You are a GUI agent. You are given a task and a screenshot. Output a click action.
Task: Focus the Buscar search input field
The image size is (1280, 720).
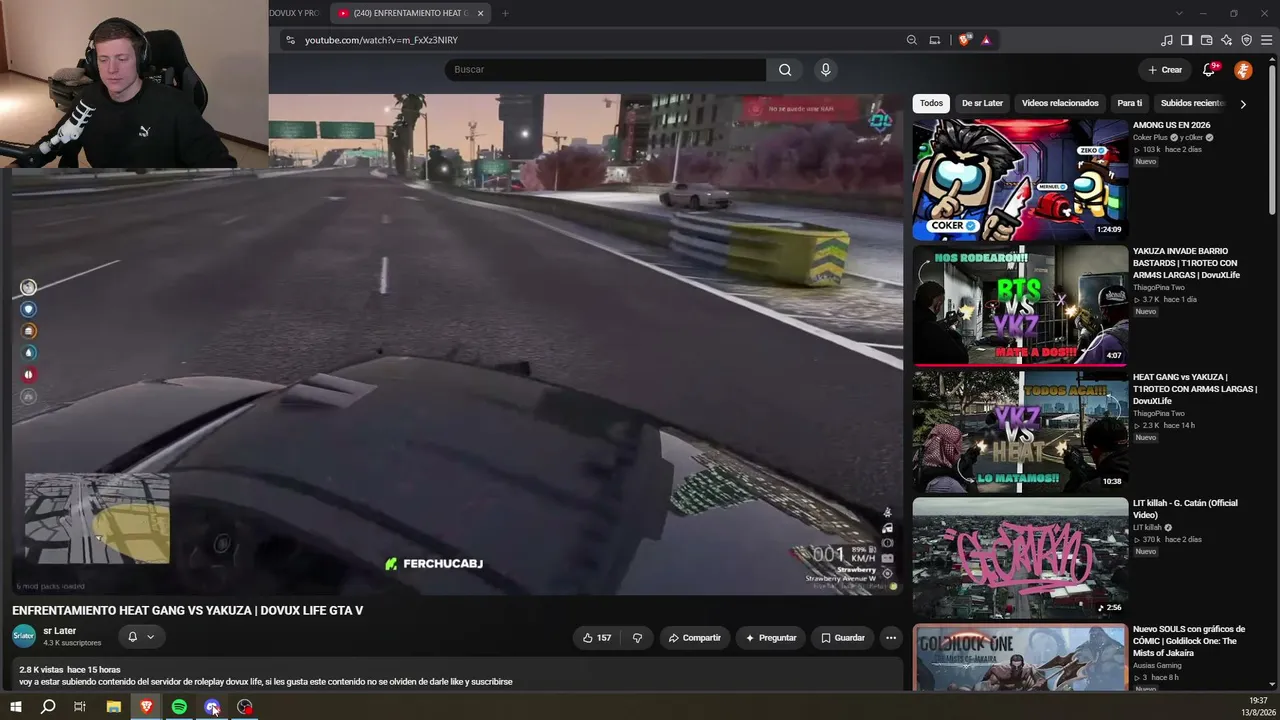[605, 70]
